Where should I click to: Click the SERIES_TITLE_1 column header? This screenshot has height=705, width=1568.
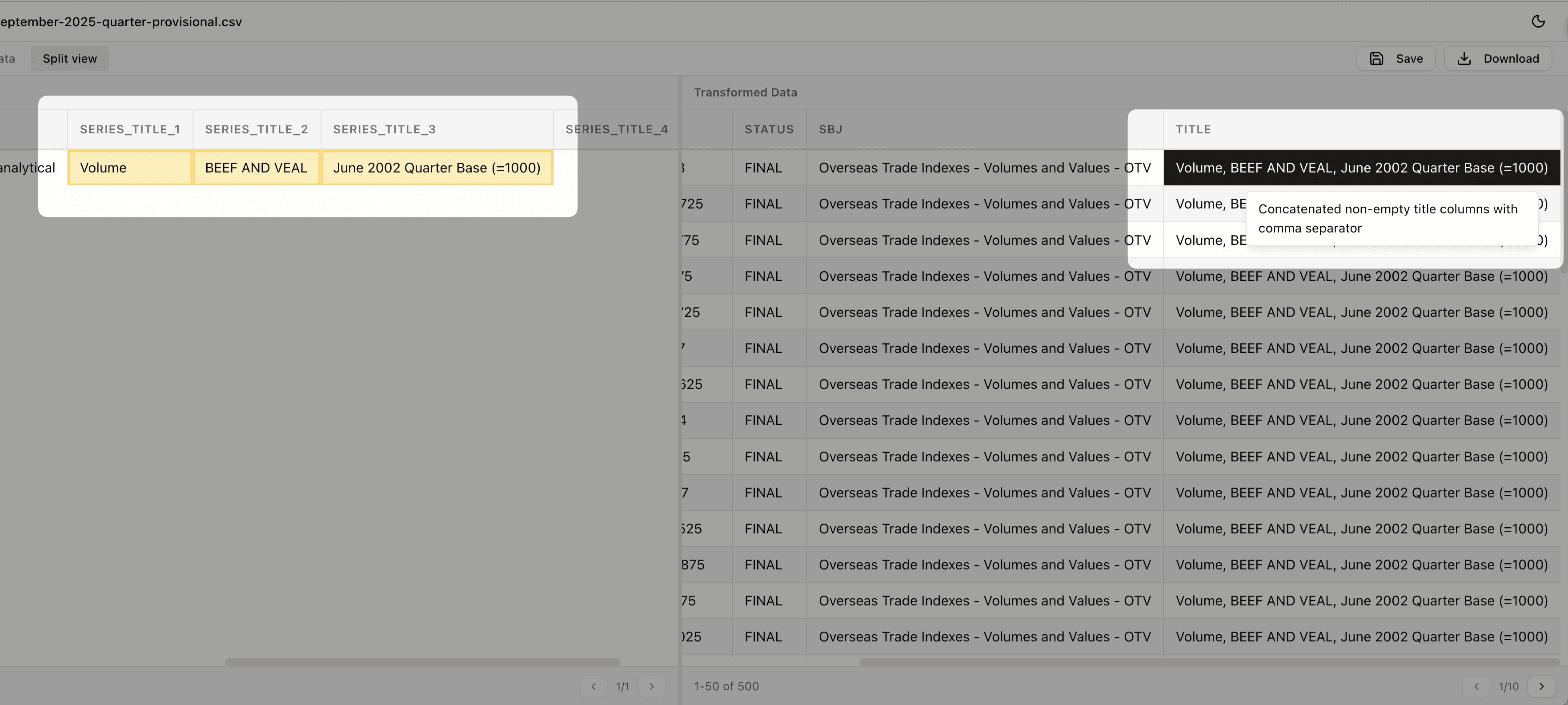130,129
